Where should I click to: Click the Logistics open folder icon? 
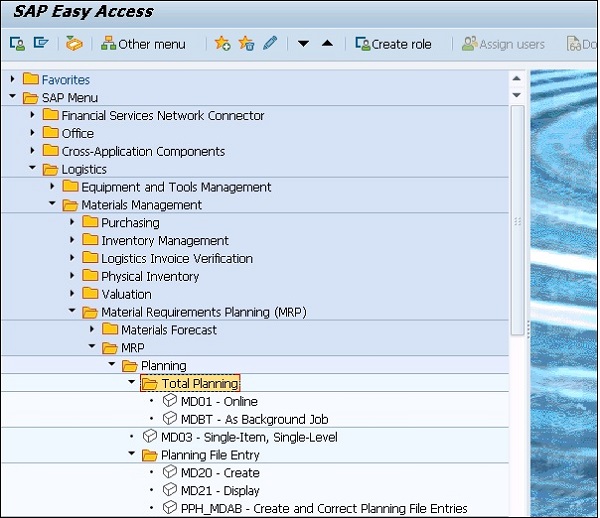[51, 169]
